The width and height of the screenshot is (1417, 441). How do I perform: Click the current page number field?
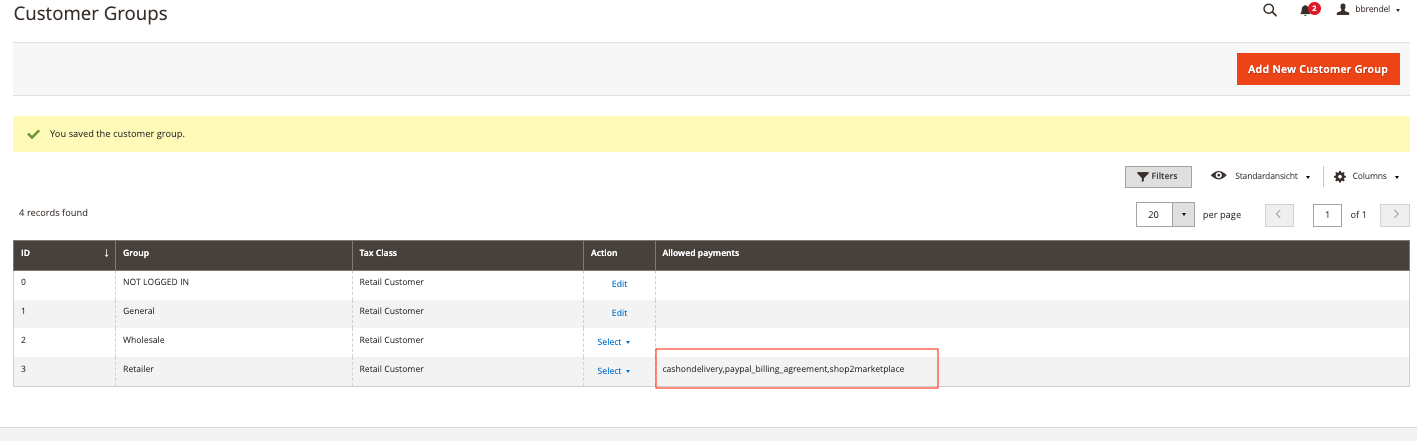tap(1327, 215)
